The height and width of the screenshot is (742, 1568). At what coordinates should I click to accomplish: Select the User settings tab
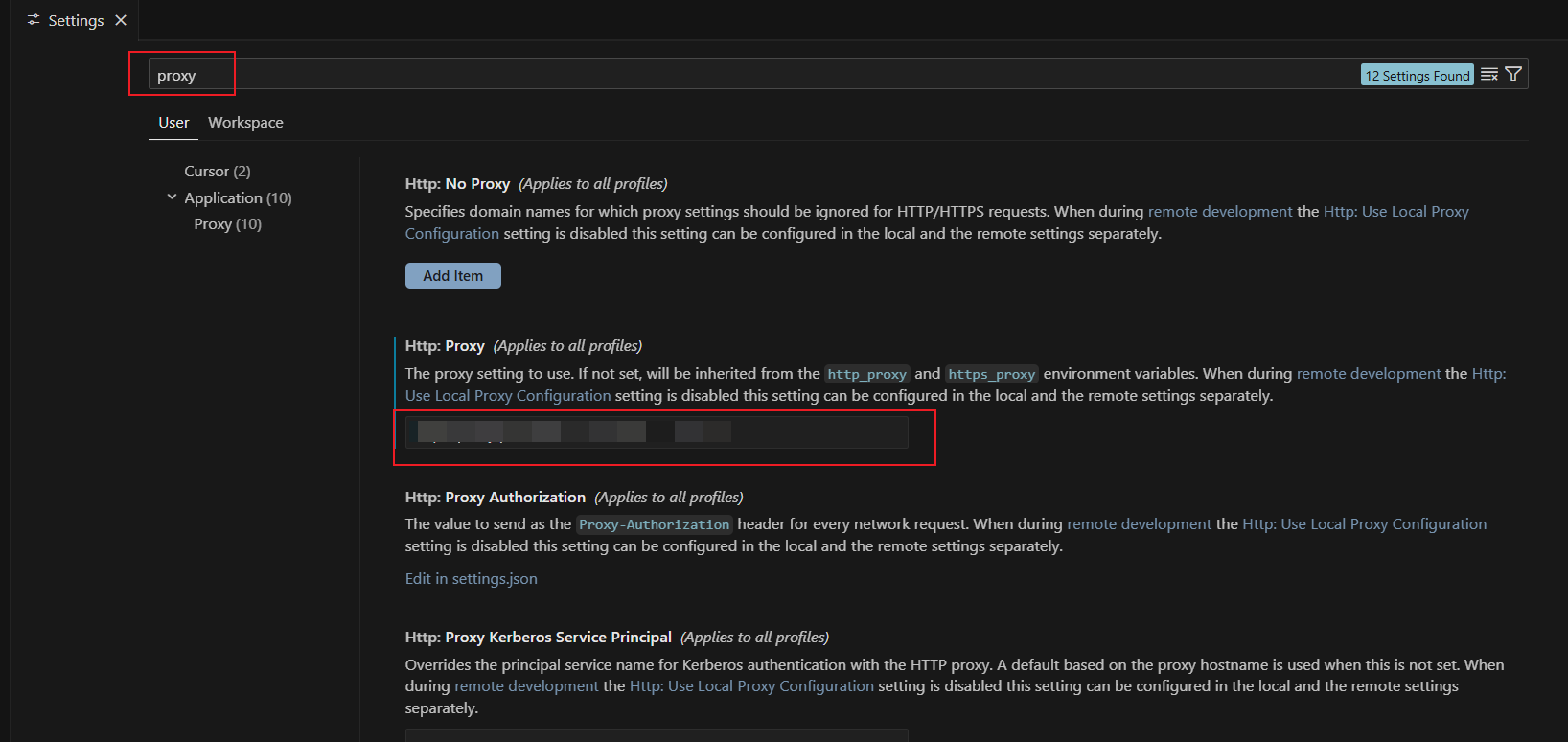coord(173,123)
